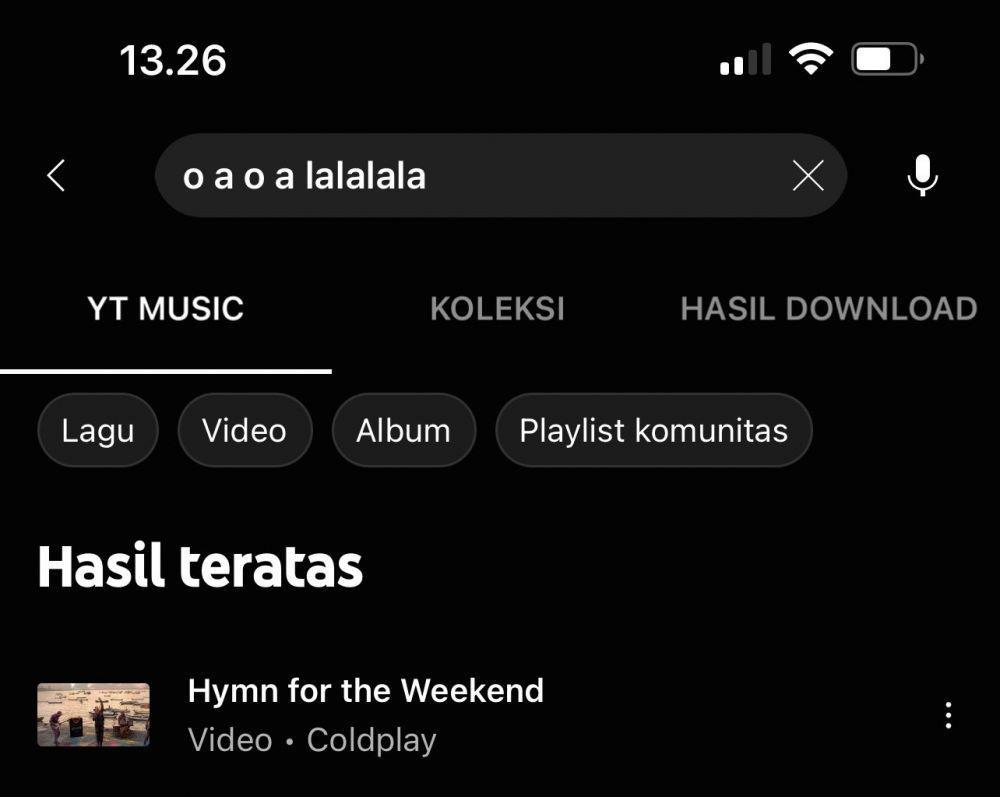
Task: Enable the Album filter chip
Action: pyautogui.click(x=404, y=430)
